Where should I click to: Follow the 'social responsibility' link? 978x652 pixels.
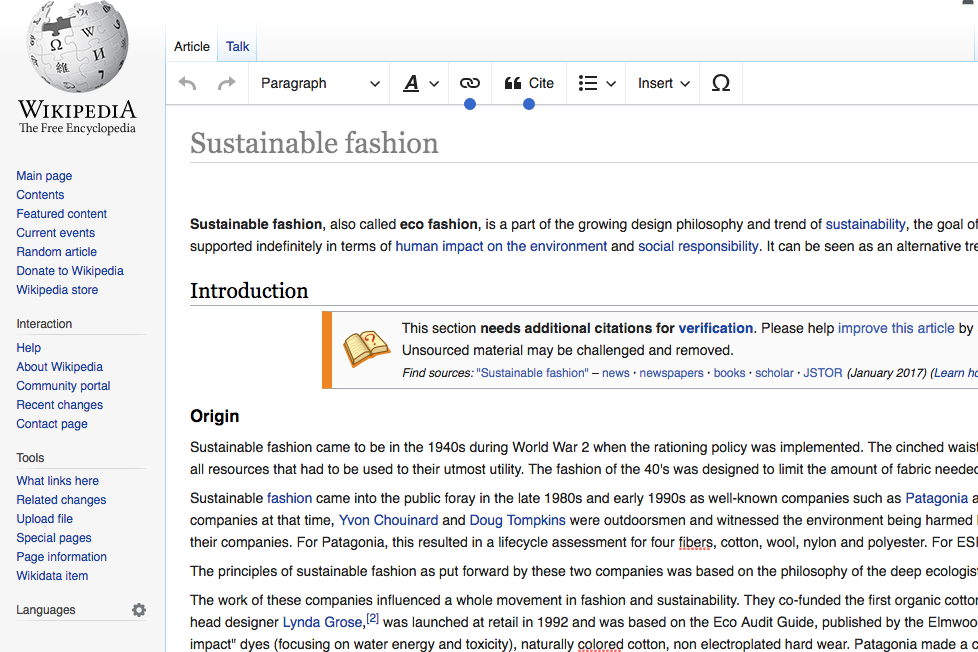pos(698,246)
